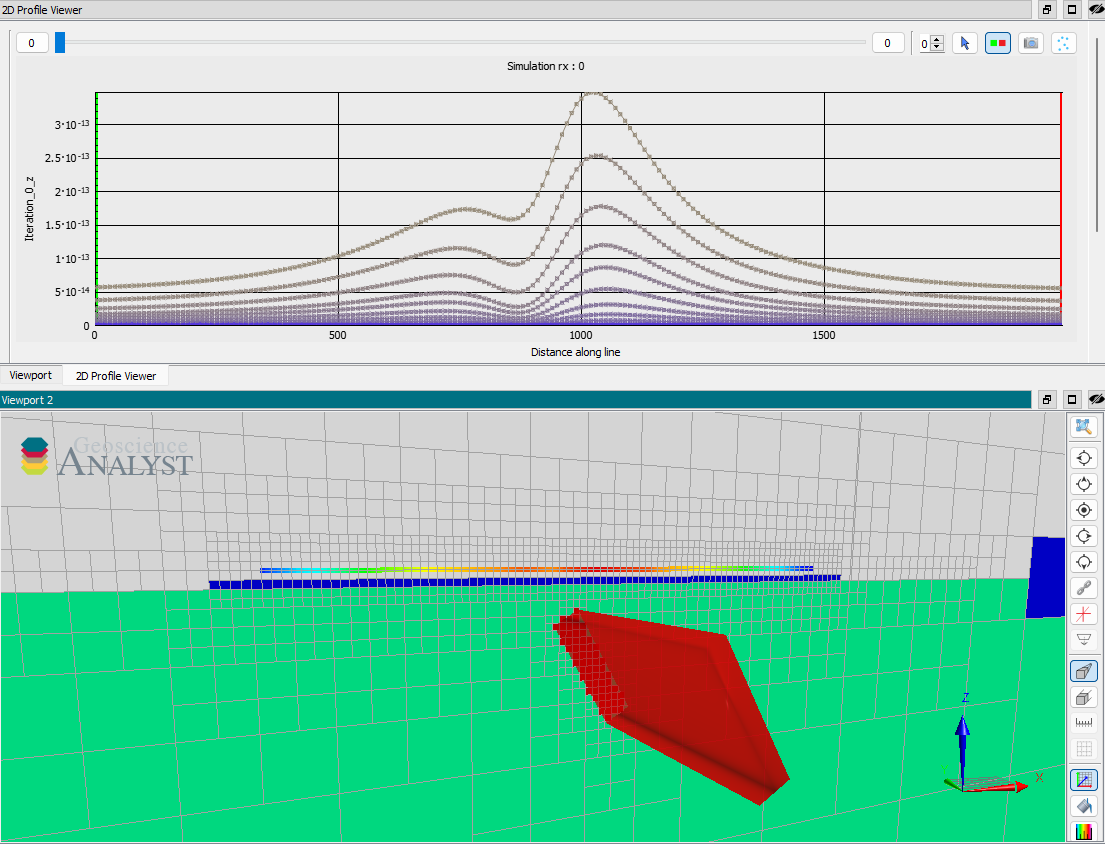Screen dimensions: 1105x844
Task: Click the blue slider handle in profile viewer
Action: tap(60, 42)
